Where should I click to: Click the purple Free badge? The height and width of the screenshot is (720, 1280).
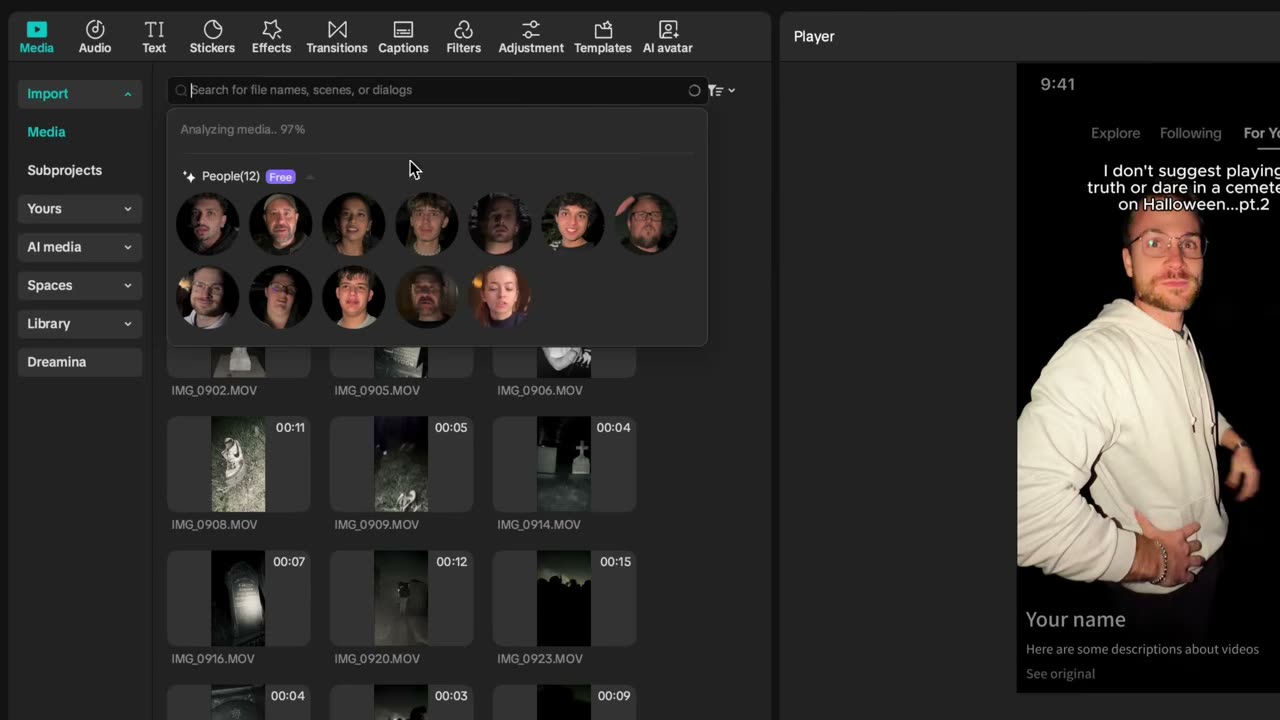click(x=280, y=177)
